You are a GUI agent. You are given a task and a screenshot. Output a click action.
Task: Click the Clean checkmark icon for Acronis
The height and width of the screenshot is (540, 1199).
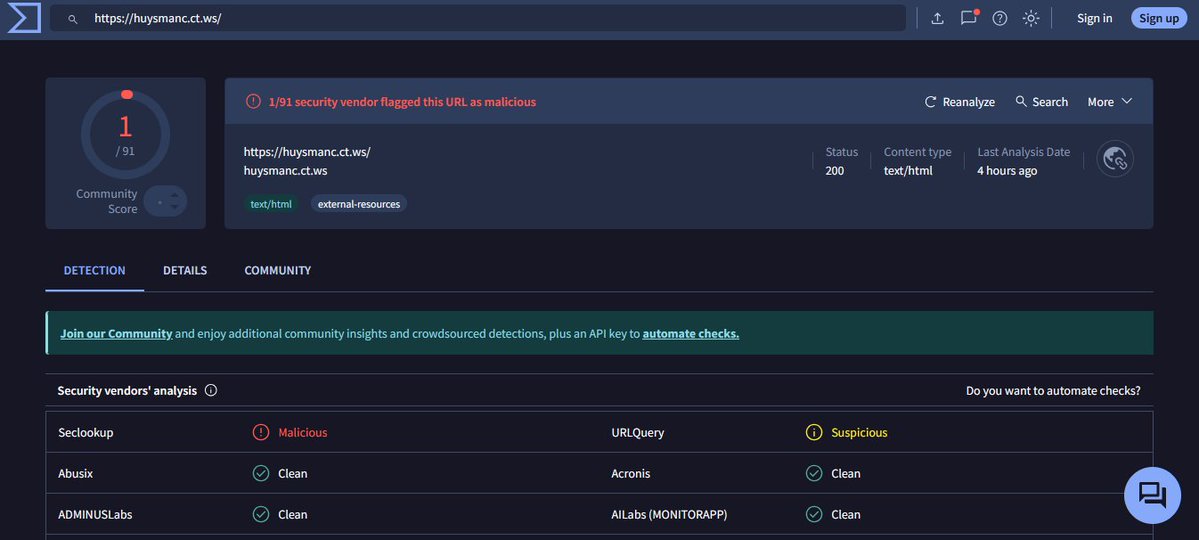coord(814,473)
